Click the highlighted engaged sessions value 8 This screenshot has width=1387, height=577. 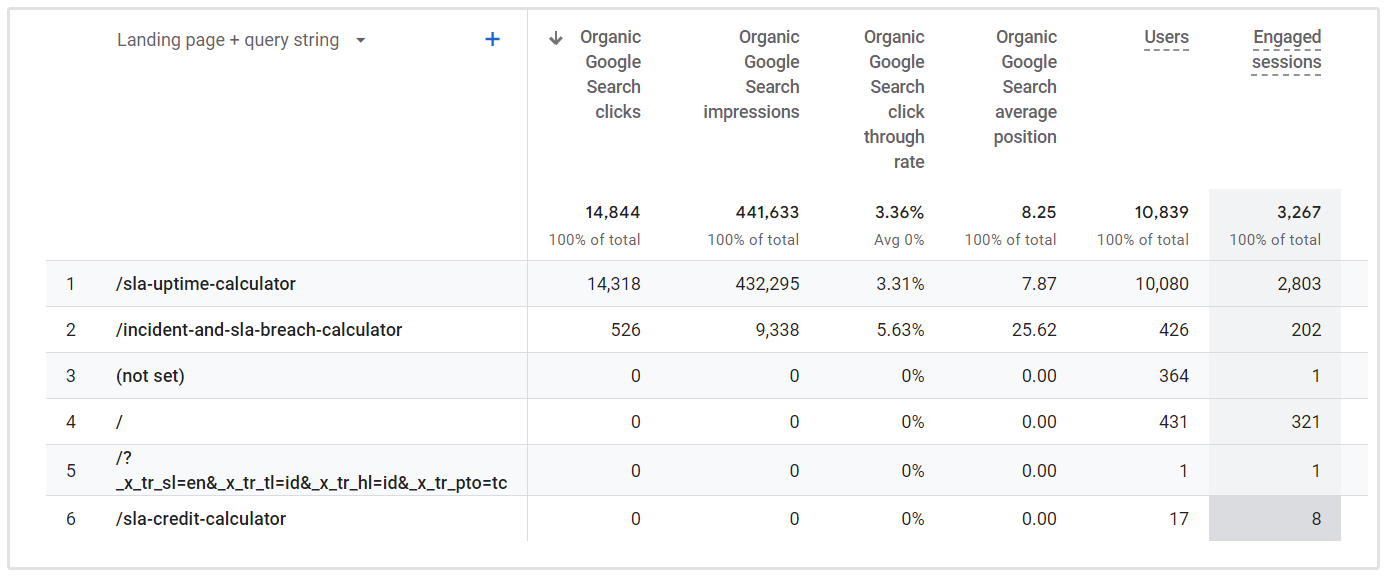(1316, 519)
